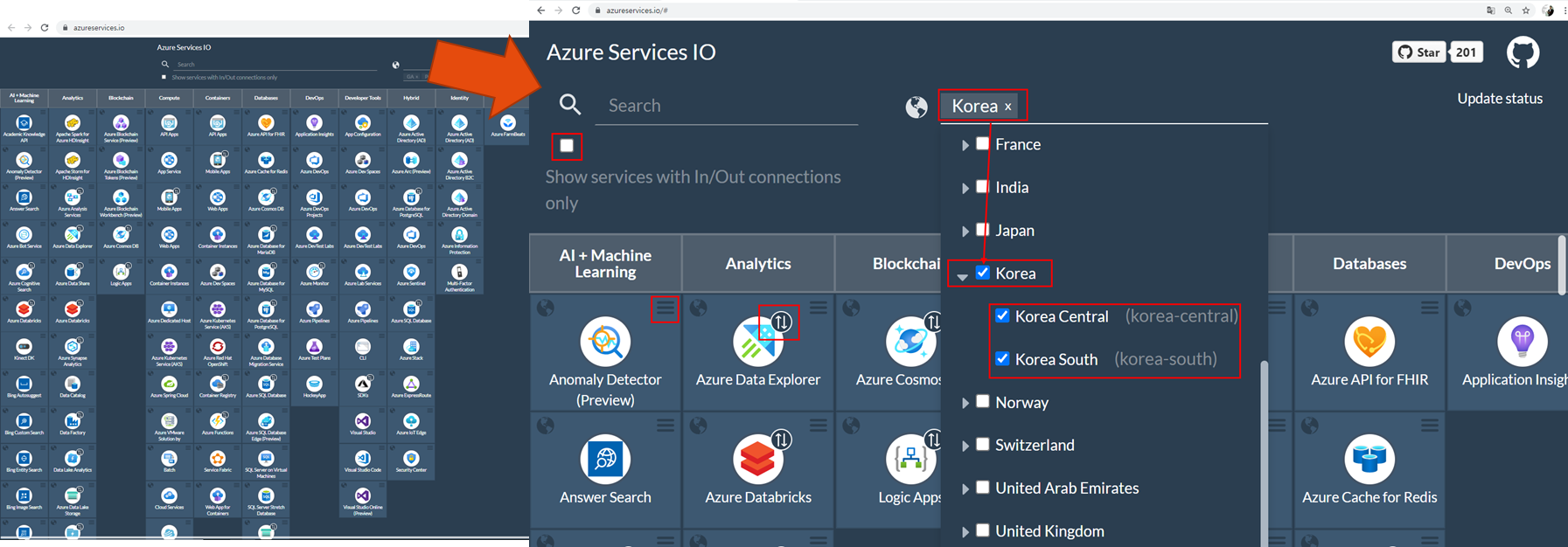This screenshot has height=547, width=1568.
Task: Click the red Azure Databricks icon in right window
Action: click(757, 459)
